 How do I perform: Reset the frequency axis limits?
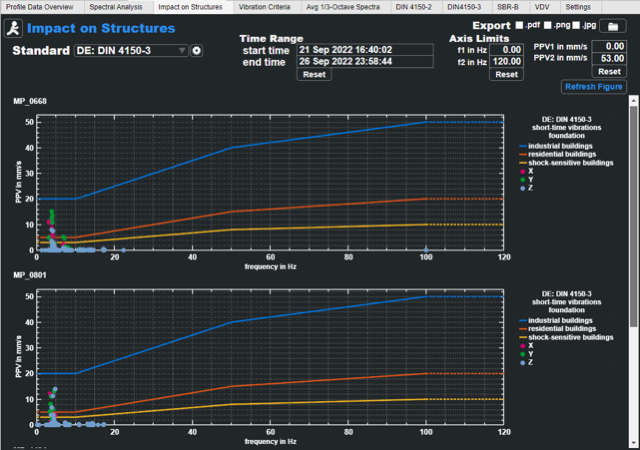click(x=507, y=74)
